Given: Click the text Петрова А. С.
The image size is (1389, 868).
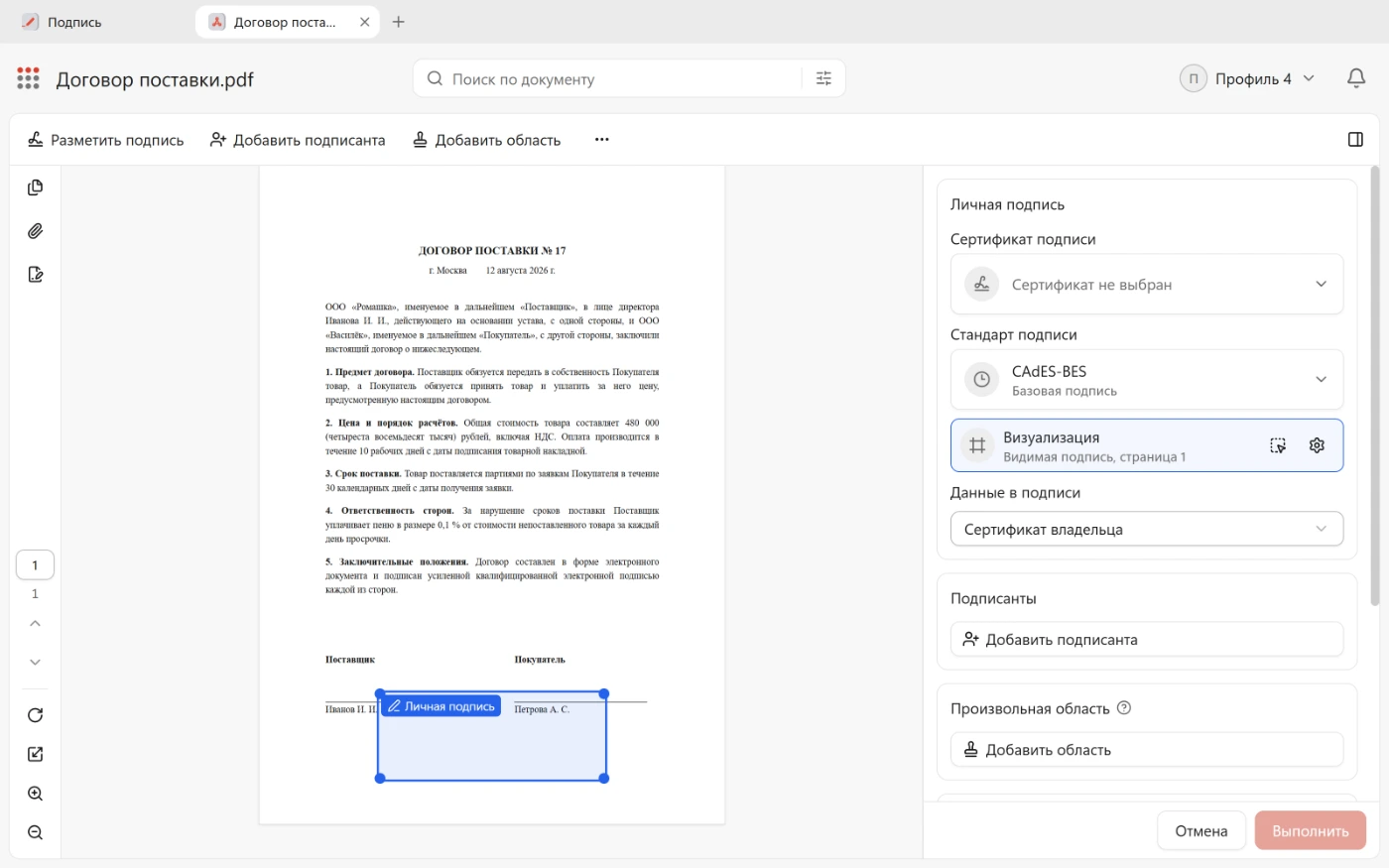Looking at the screenshot, I should click(542, 709).
